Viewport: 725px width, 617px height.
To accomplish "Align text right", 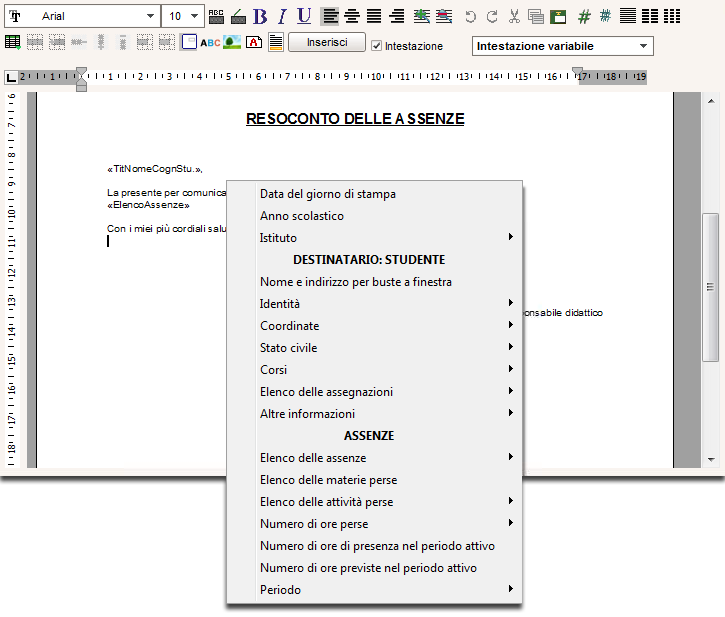I will pos(396,16).
